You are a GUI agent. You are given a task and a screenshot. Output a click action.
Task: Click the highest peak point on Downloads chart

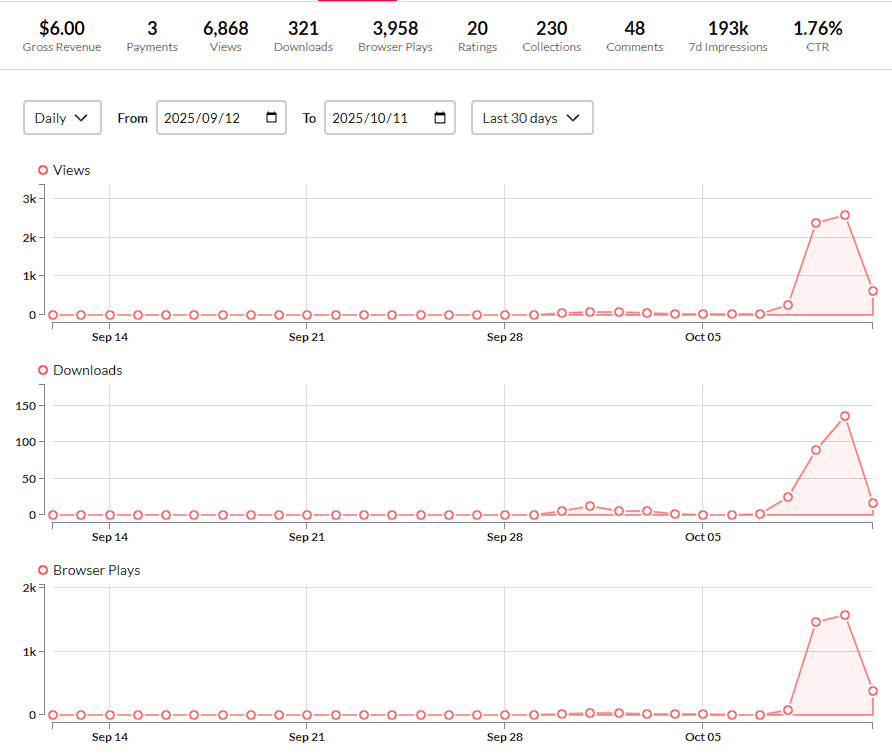(x=845, y=416)
